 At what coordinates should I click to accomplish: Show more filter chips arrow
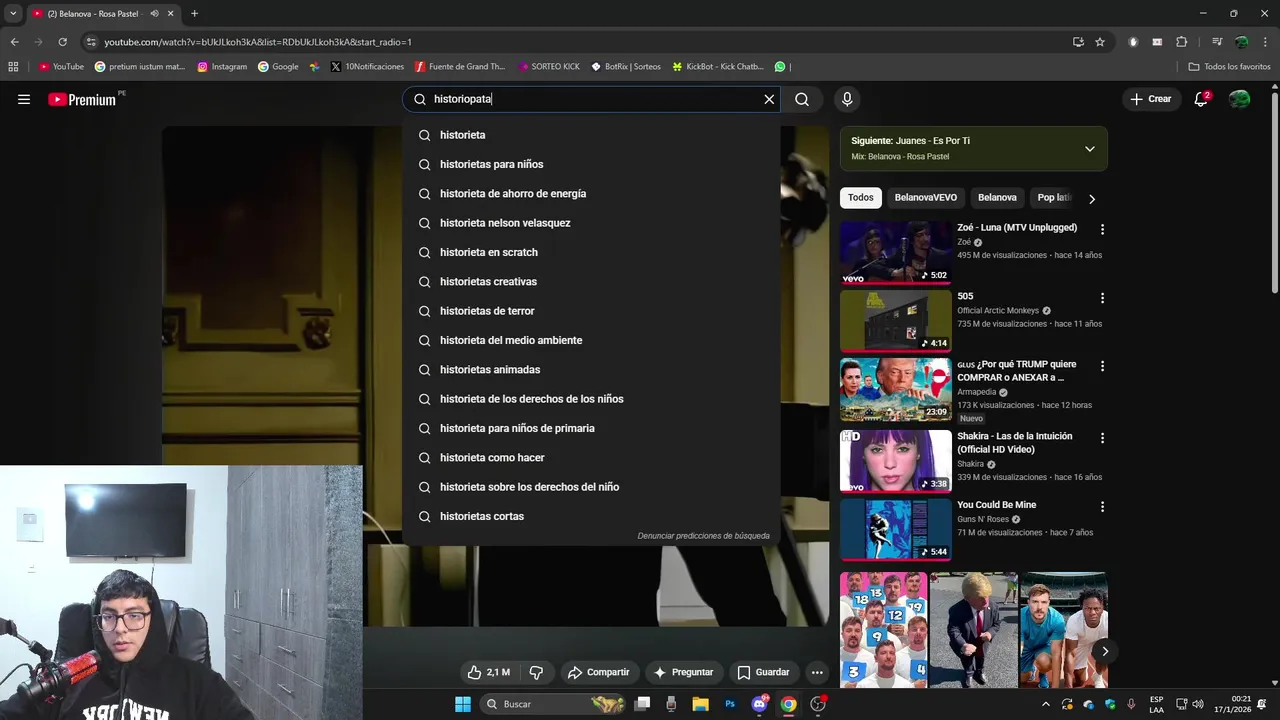click(x=1092, y=199)
